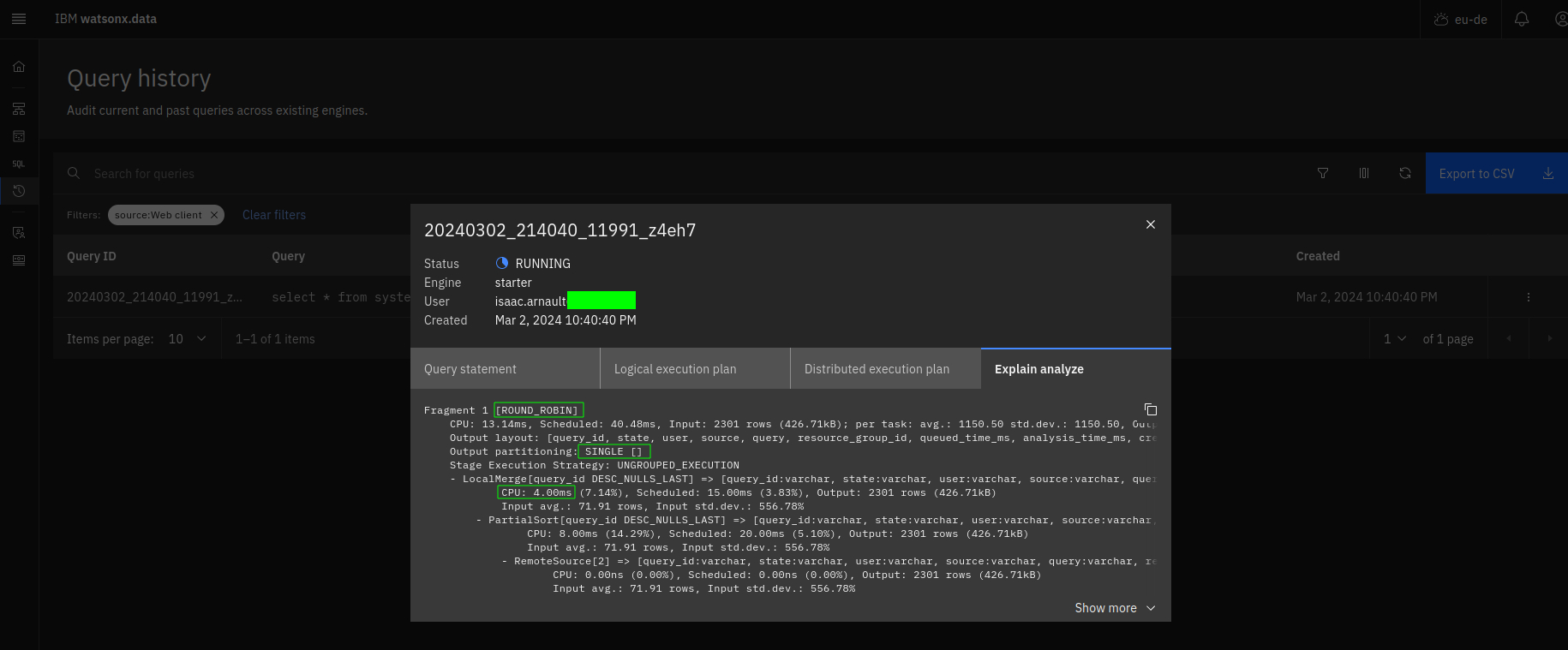Click the Query column header

click(x=288, y=256)
